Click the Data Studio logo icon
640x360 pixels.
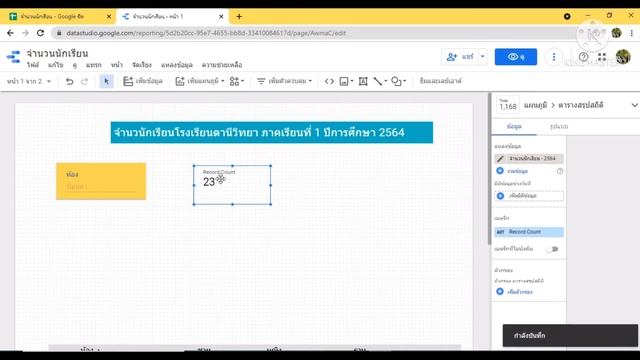(x=13, y=57)
